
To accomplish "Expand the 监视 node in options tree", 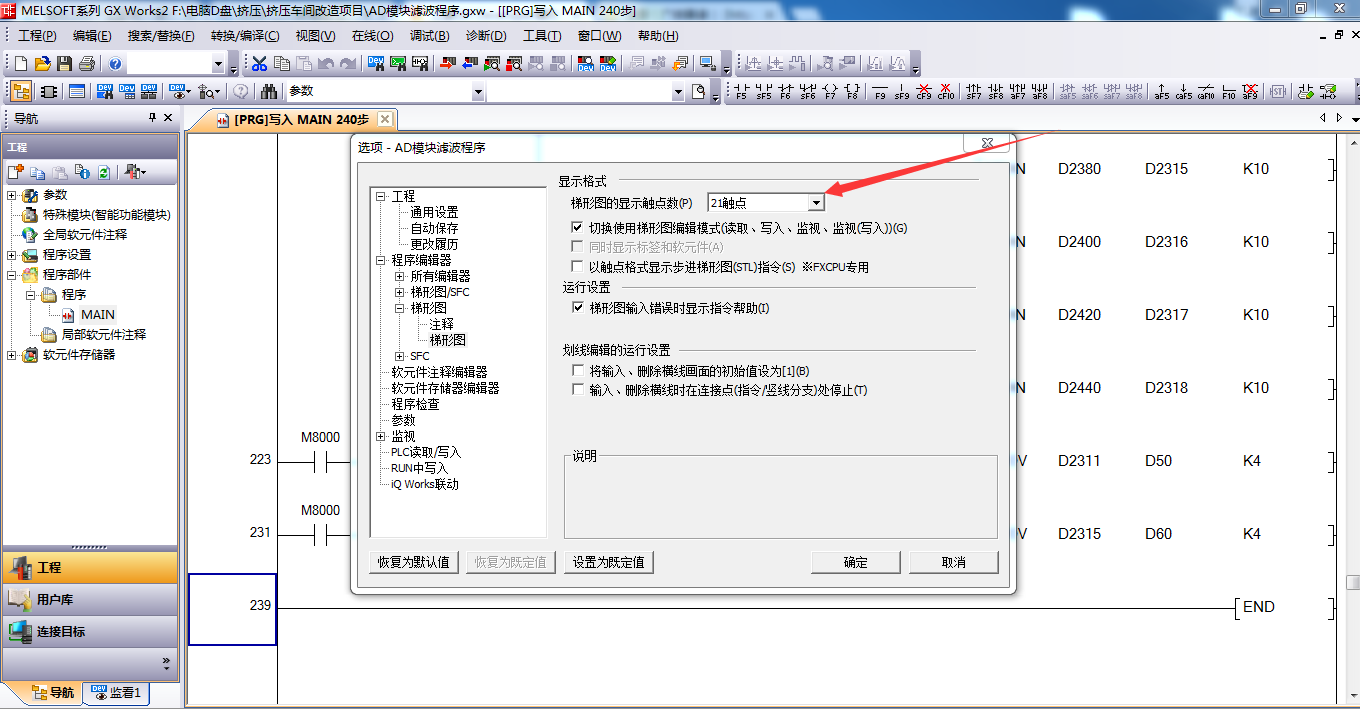I will [x=380, y=437].
